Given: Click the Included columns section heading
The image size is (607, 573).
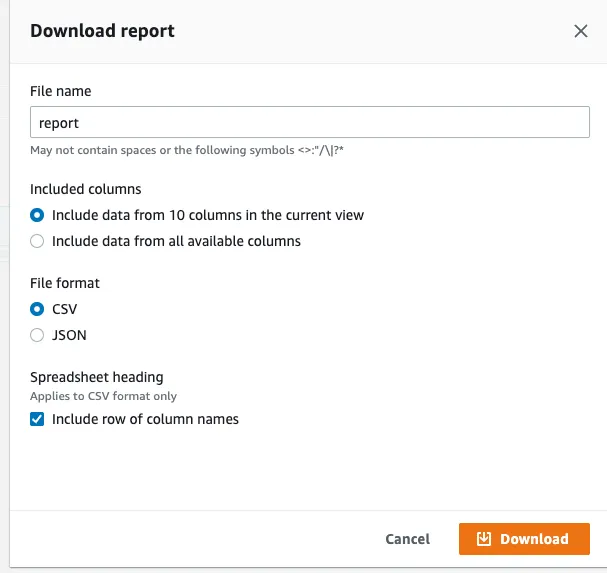Looking at the screenshot, I should 85,189.
